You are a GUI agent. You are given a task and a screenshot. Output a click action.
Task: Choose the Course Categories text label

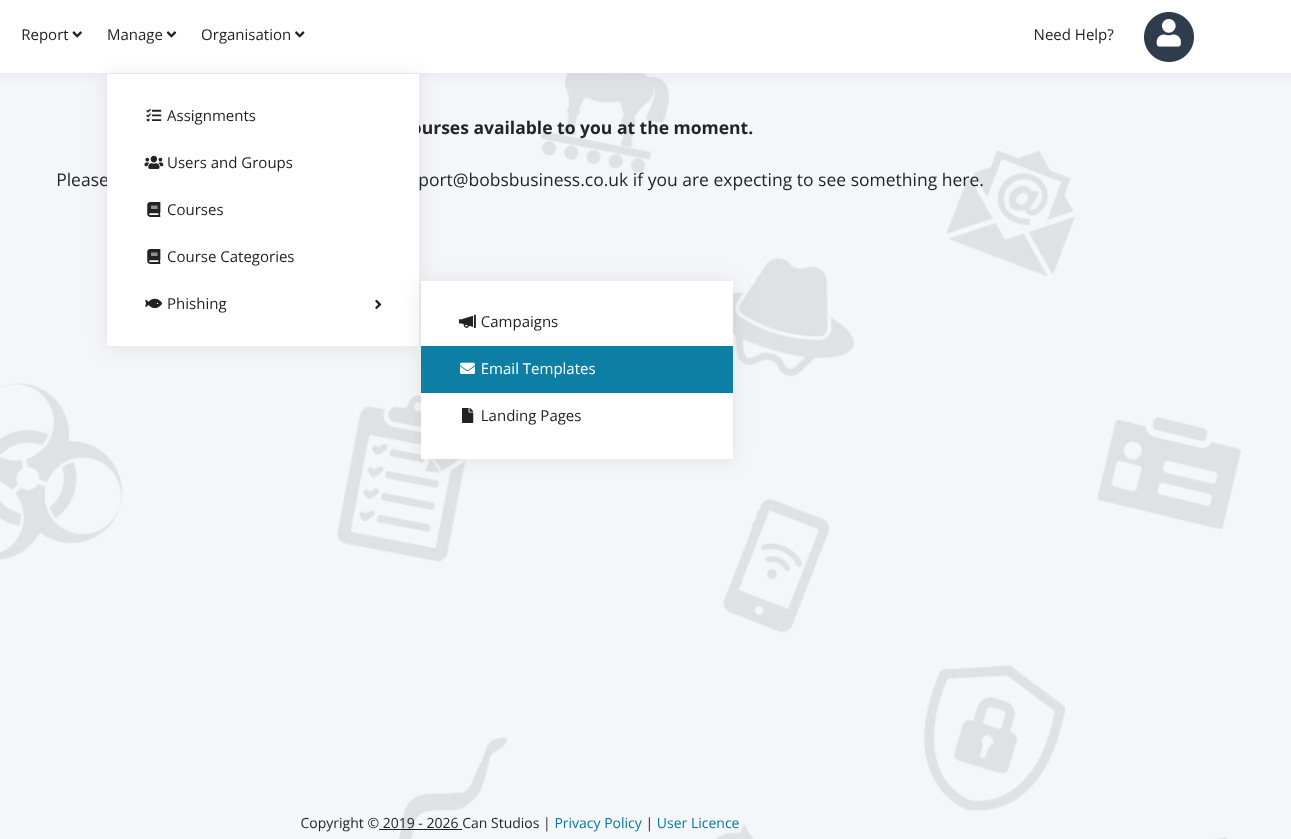(x=230, y=257)
